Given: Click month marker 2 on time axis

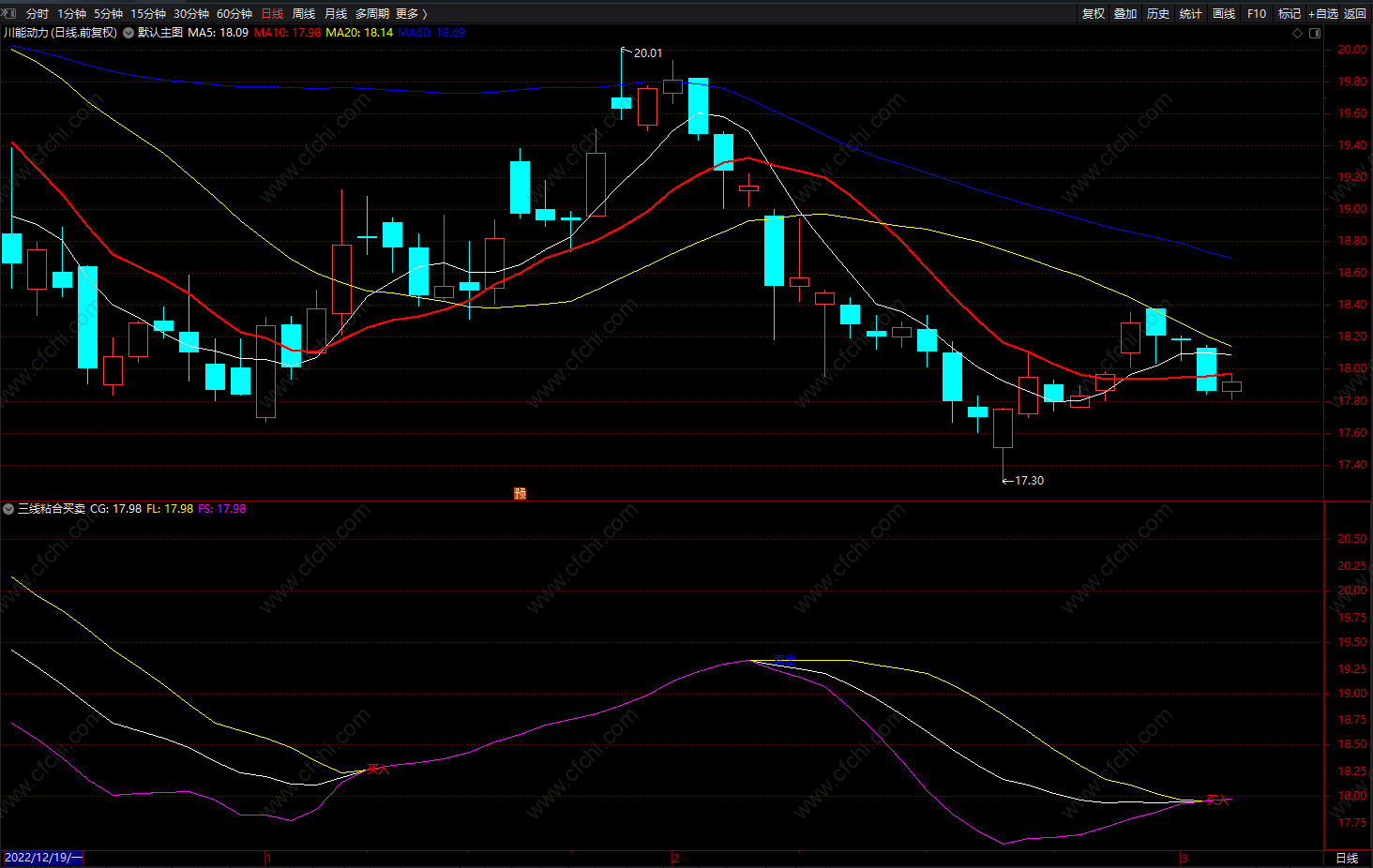Looking at the screenshot, I should coord(675,859).
